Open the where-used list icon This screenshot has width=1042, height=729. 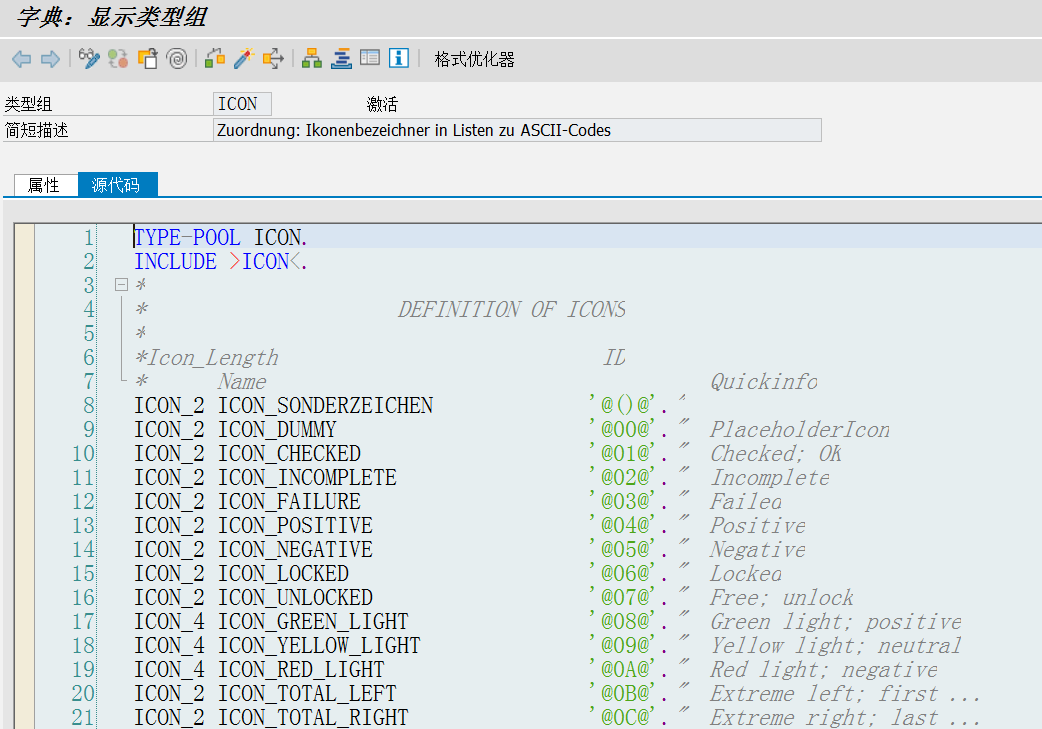click(213, 58)
